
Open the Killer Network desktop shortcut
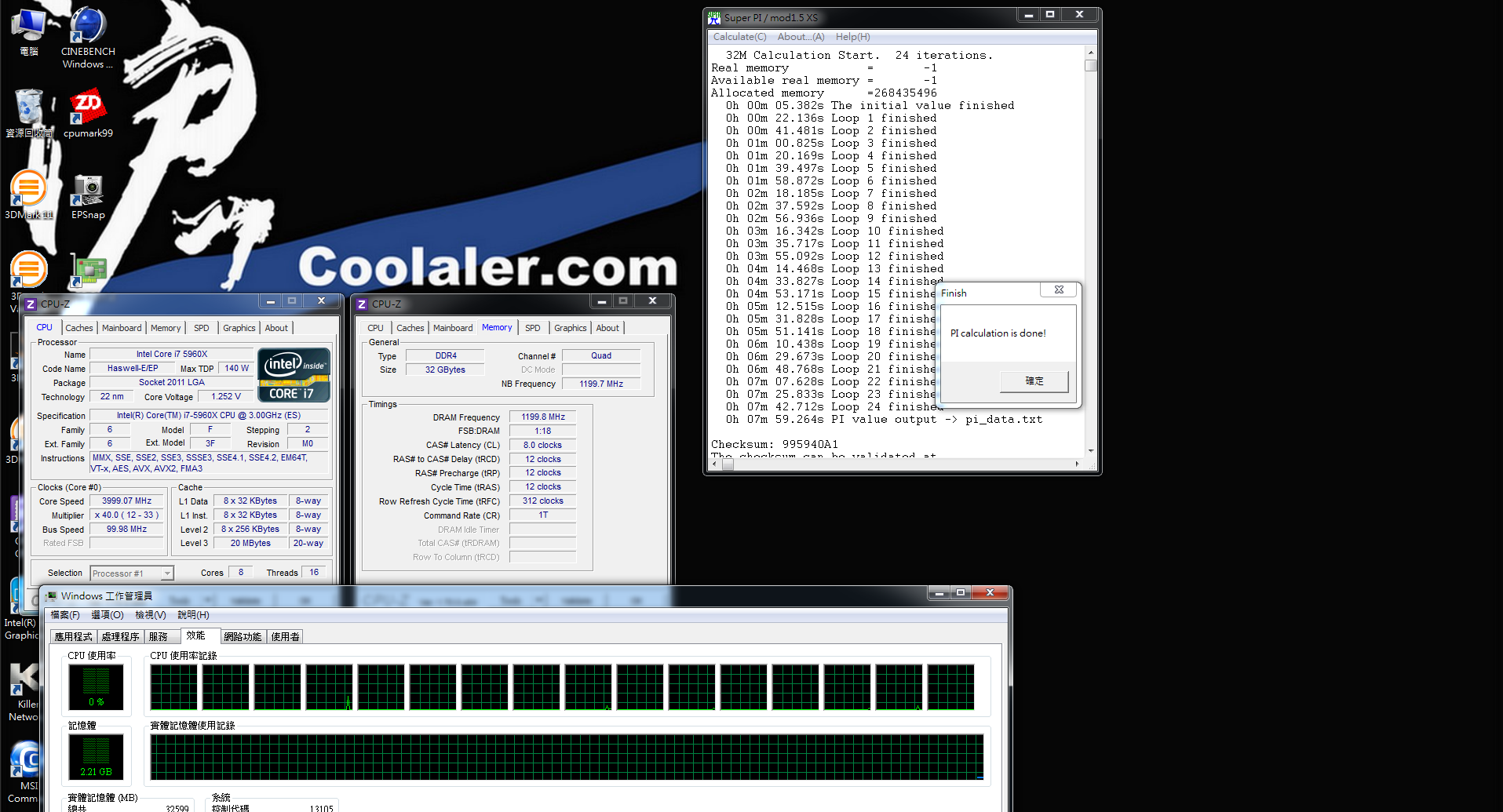pyautogui.click(x=24, y=692)
